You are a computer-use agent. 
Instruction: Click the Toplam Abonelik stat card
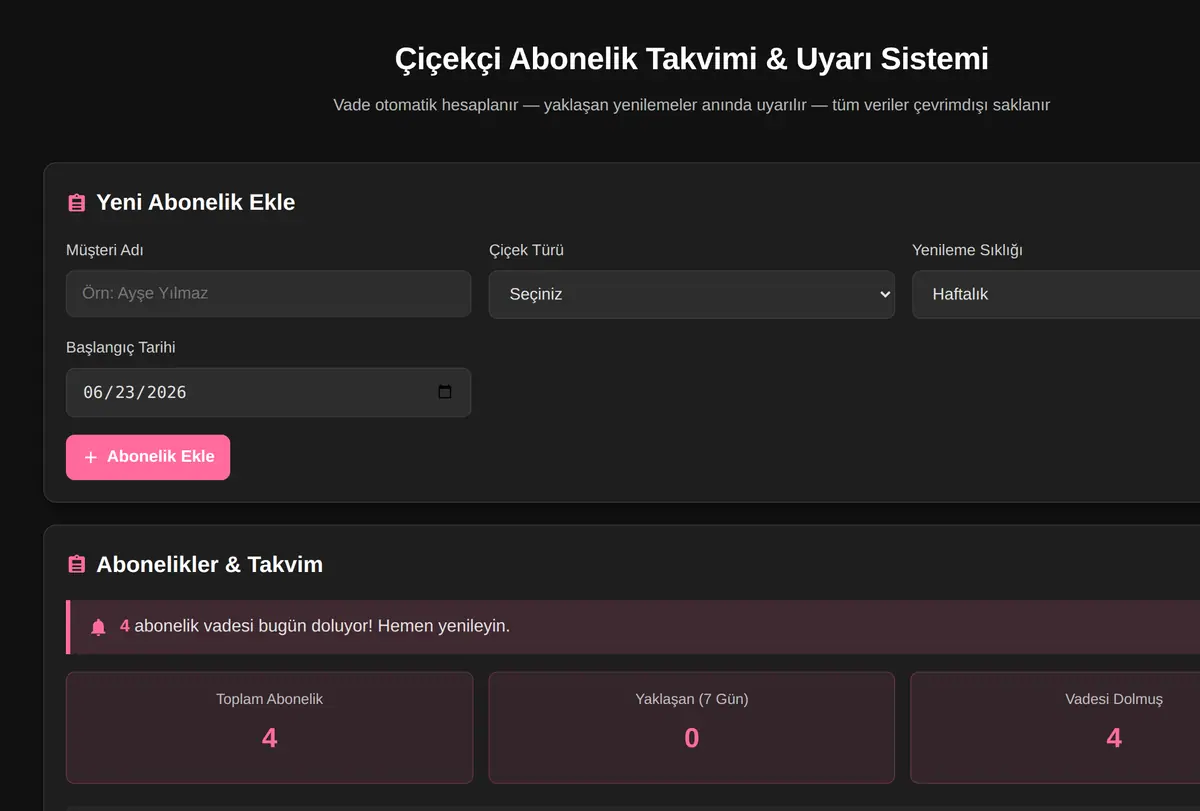click(269, 727)
